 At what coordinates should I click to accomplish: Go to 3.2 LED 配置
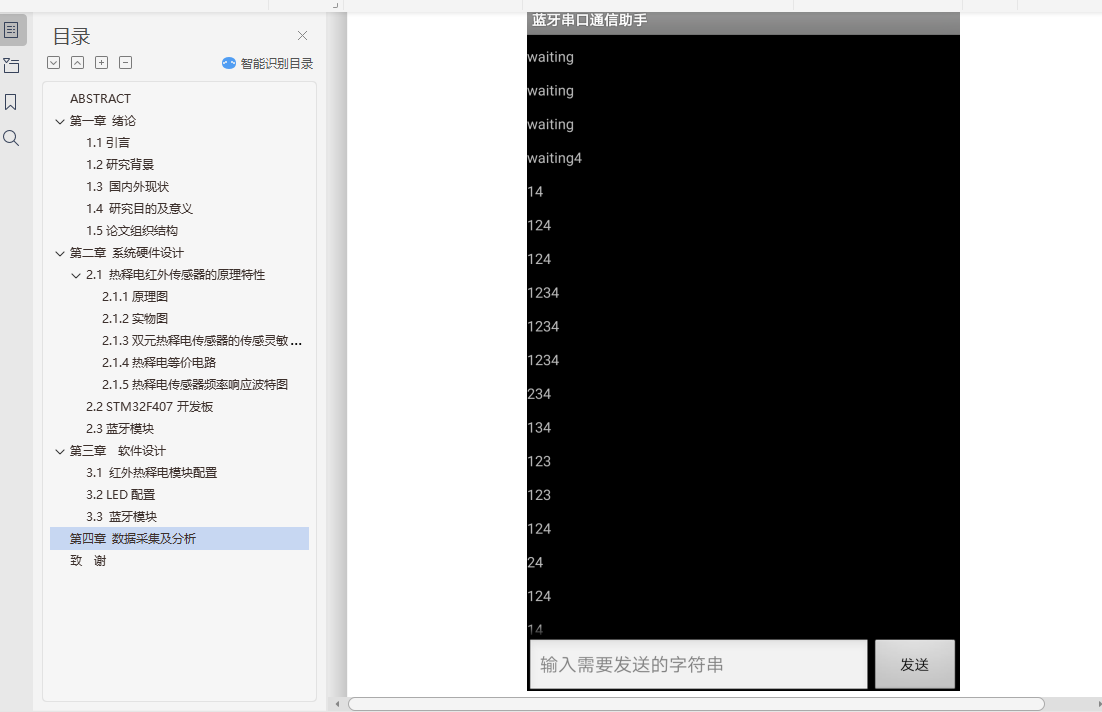[x=121, y=495]
